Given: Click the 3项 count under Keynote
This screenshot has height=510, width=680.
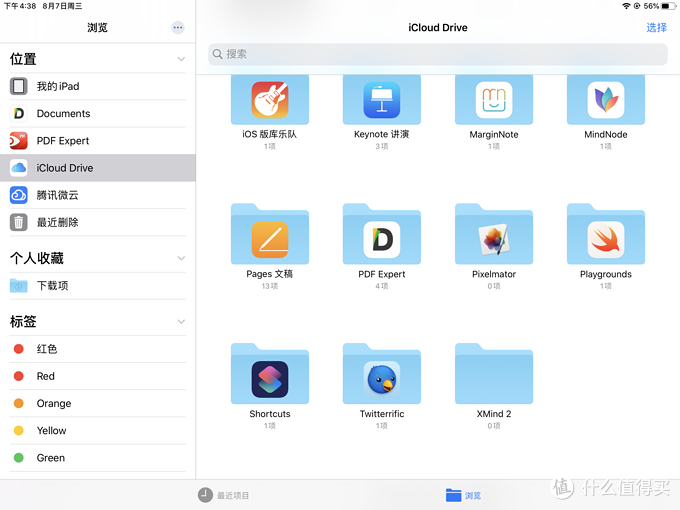Looking at the screenshot, I should 382,147.
